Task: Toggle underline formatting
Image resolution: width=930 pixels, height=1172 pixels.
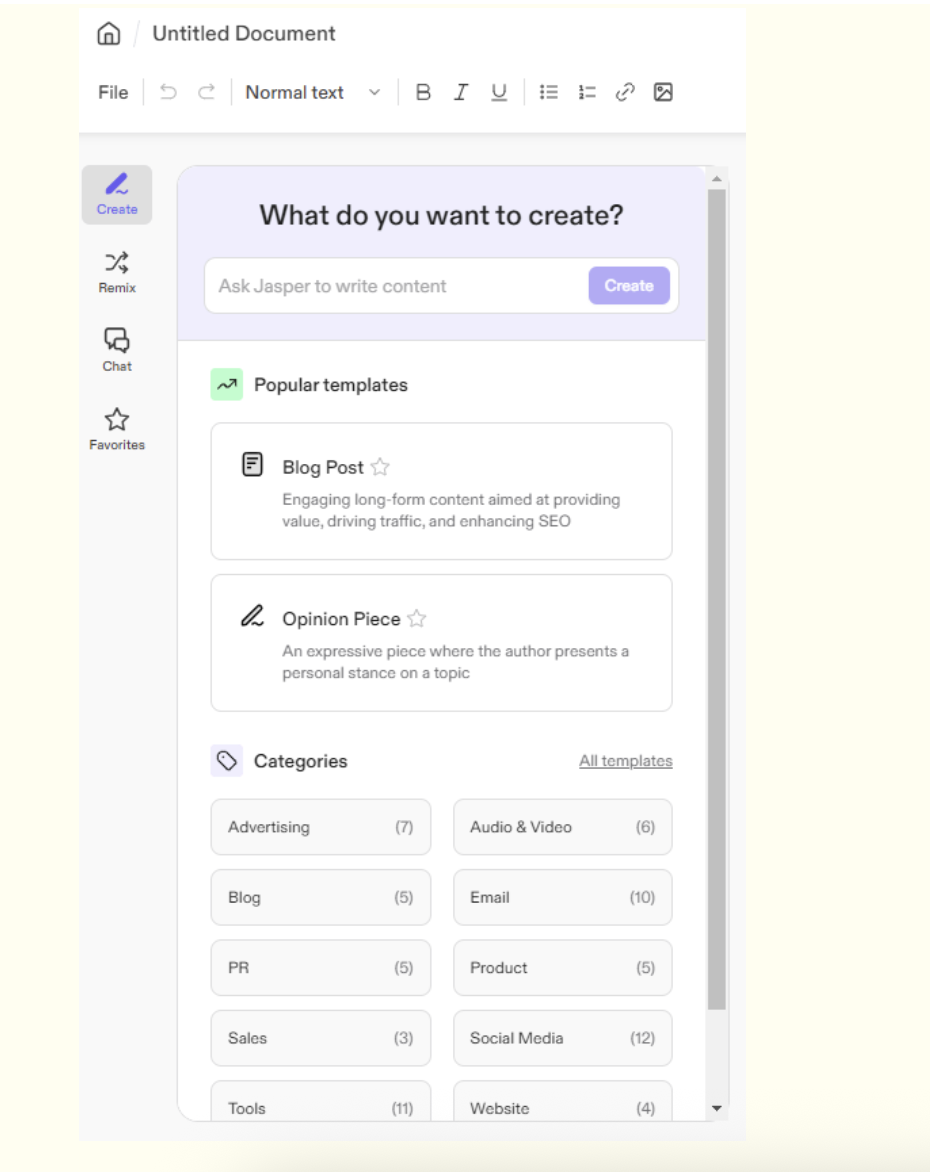Action: [499, 92]
